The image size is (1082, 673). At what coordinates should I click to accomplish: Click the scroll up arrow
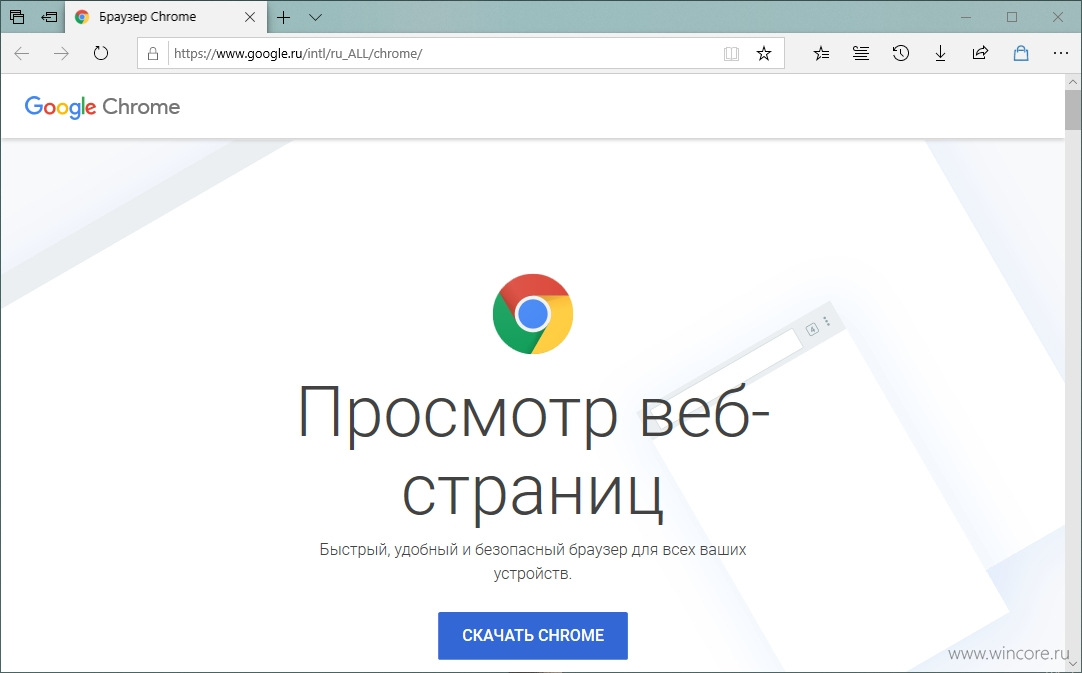(x=1073, y=82)
